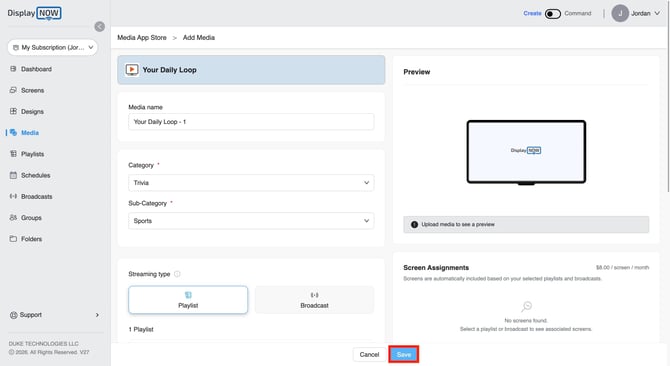670x366 pixels.
Task: Click the Folders menu item
Action: point(32,239)
